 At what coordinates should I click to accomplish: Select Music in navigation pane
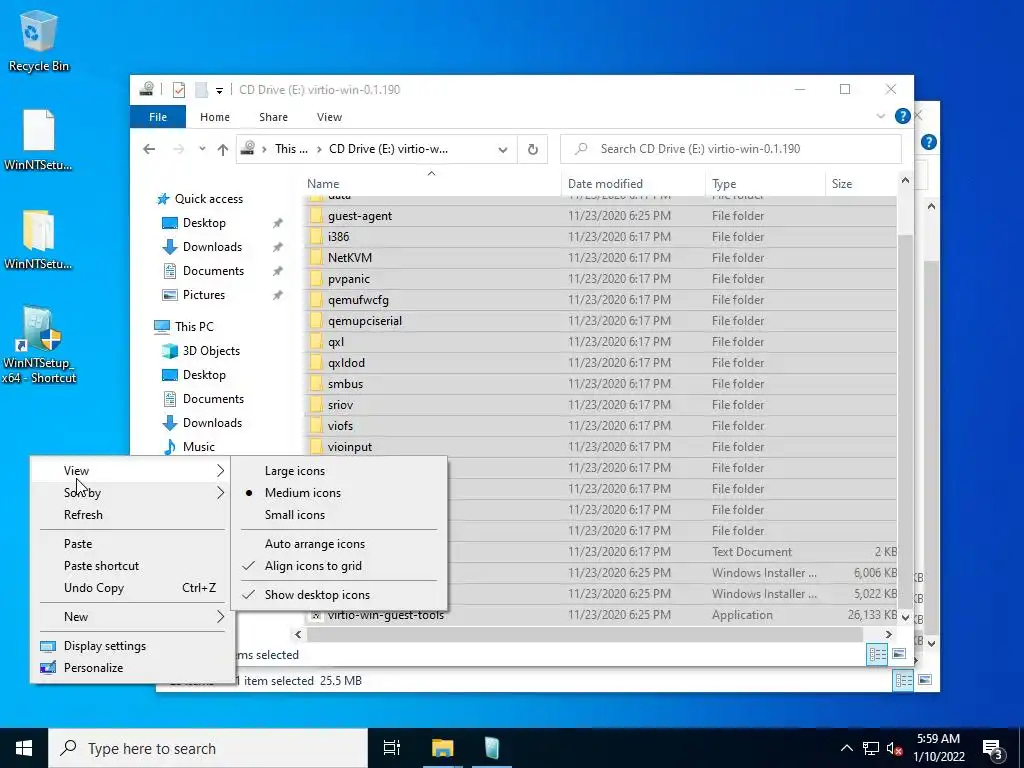pos(199,447)
